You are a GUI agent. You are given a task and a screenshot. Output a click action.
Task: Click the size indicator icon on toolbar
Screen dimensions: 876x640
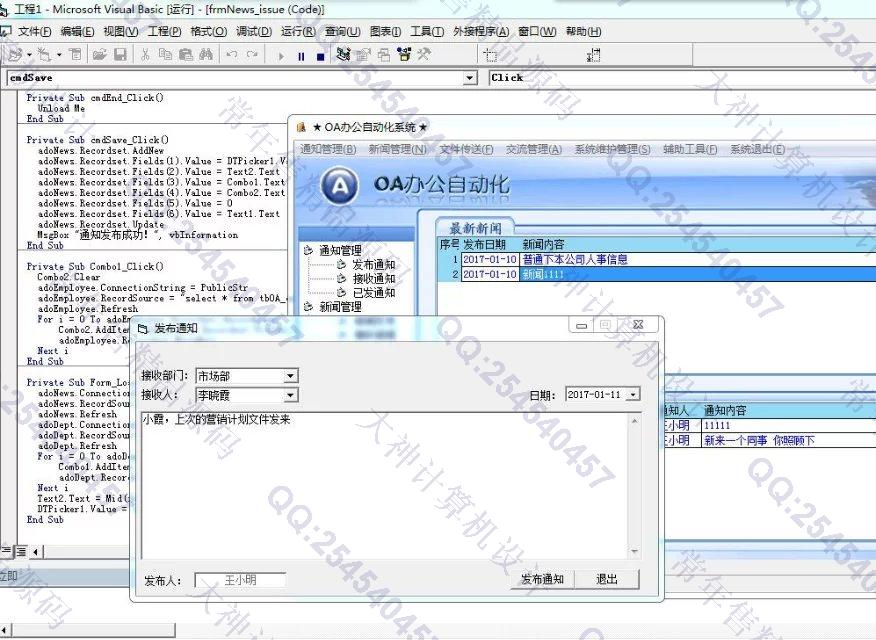coord(593,55)
